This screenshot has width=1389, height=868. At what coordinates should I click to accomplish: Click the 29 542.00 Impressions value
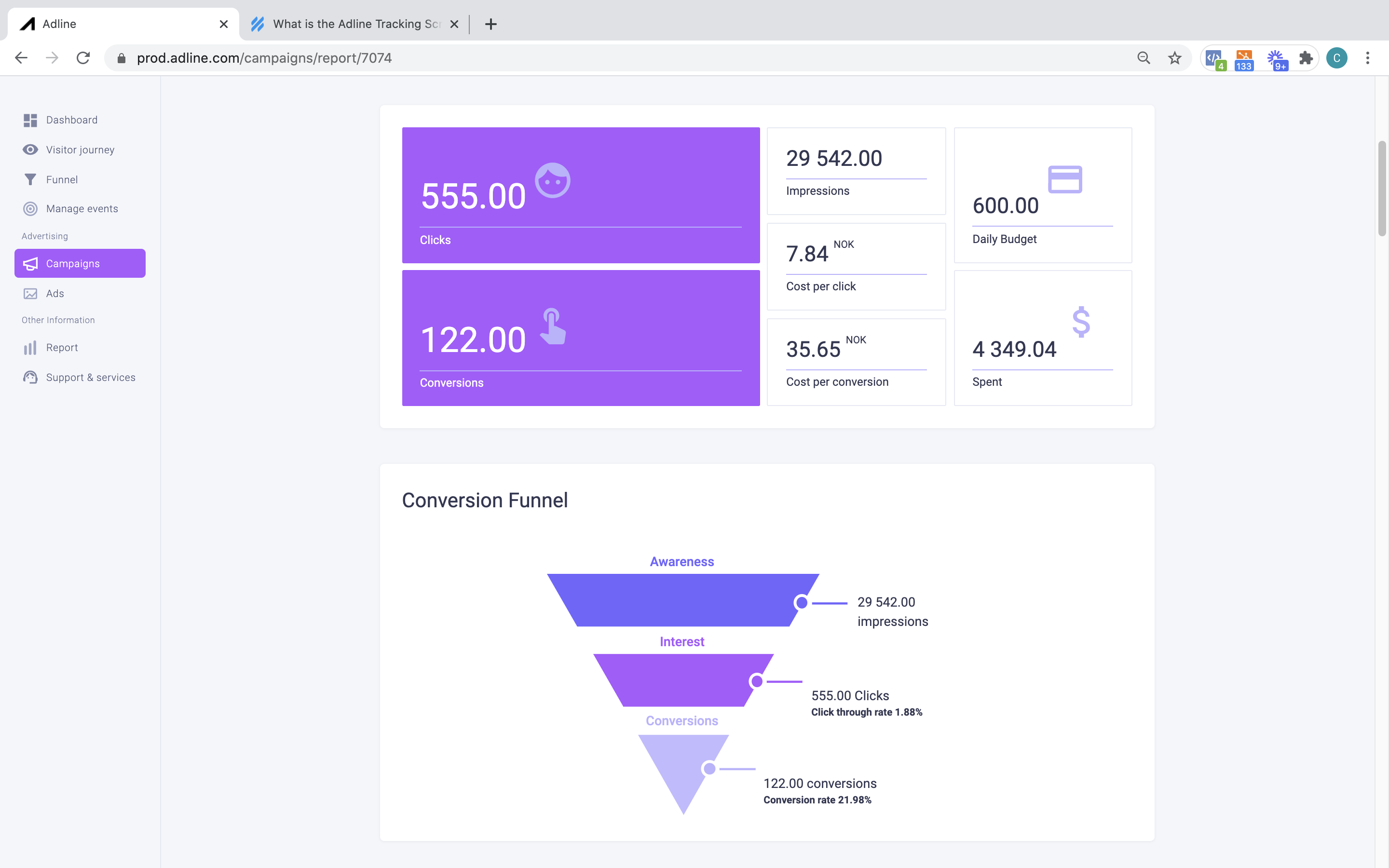pos(834,159)
